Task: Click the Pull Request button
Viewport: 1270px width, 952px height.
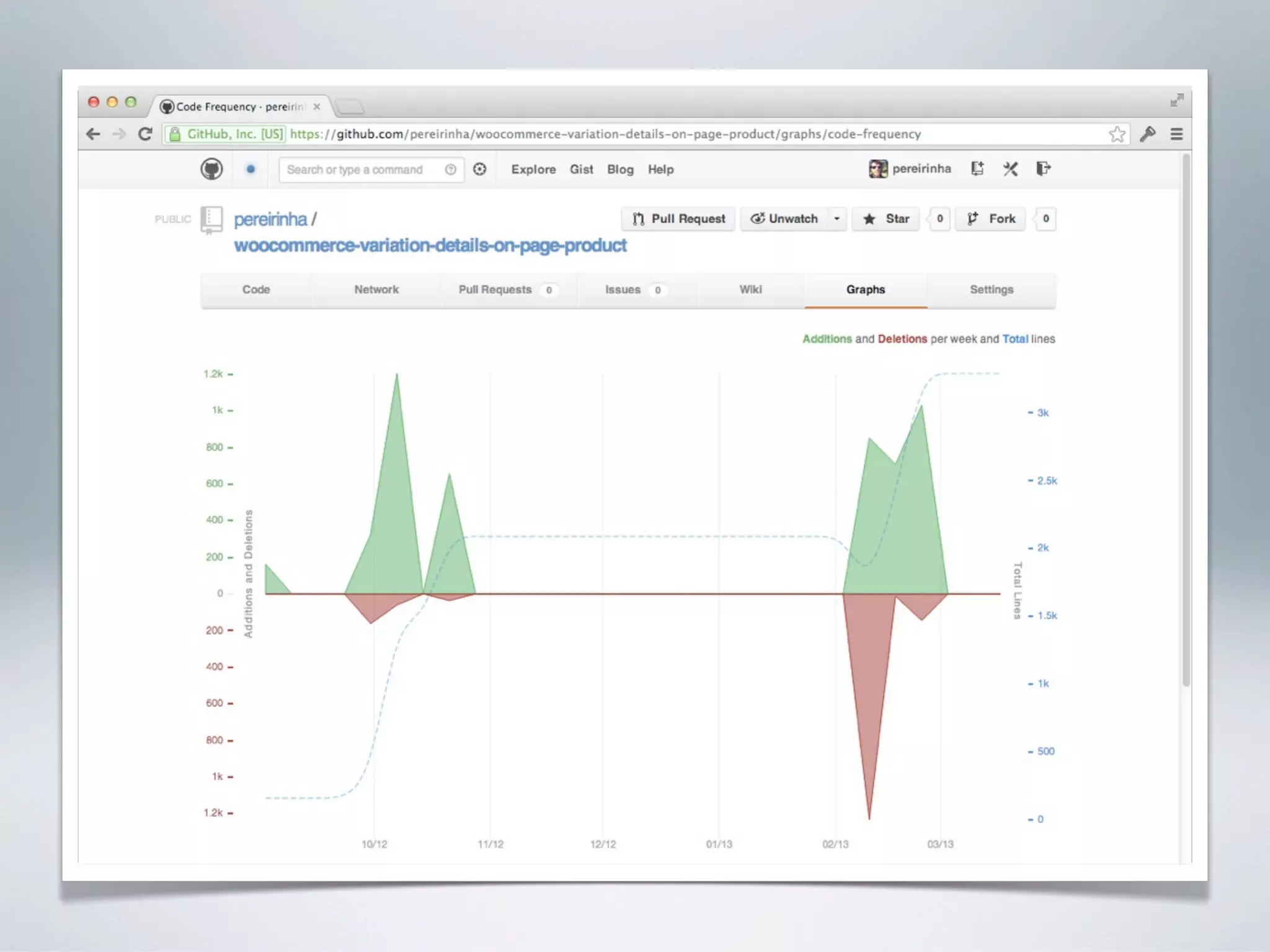Action: 678,219
